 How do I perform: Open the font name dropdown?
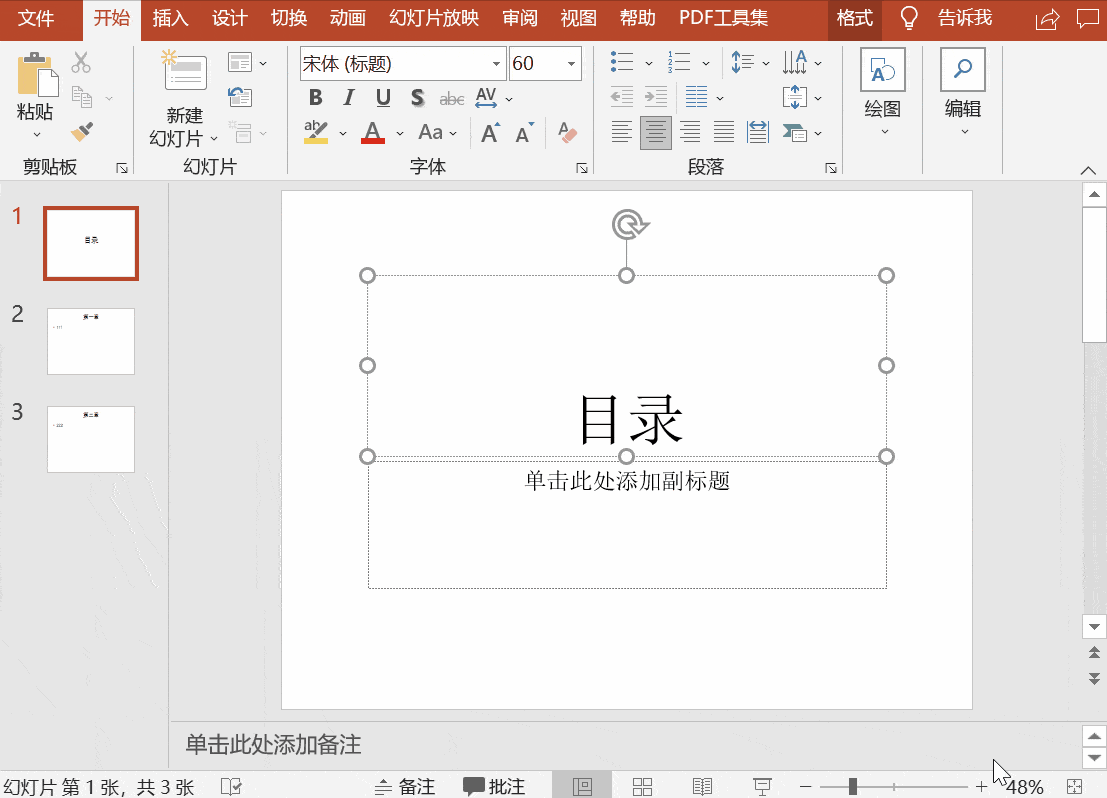pyautogui.click(x=494, y=62)
